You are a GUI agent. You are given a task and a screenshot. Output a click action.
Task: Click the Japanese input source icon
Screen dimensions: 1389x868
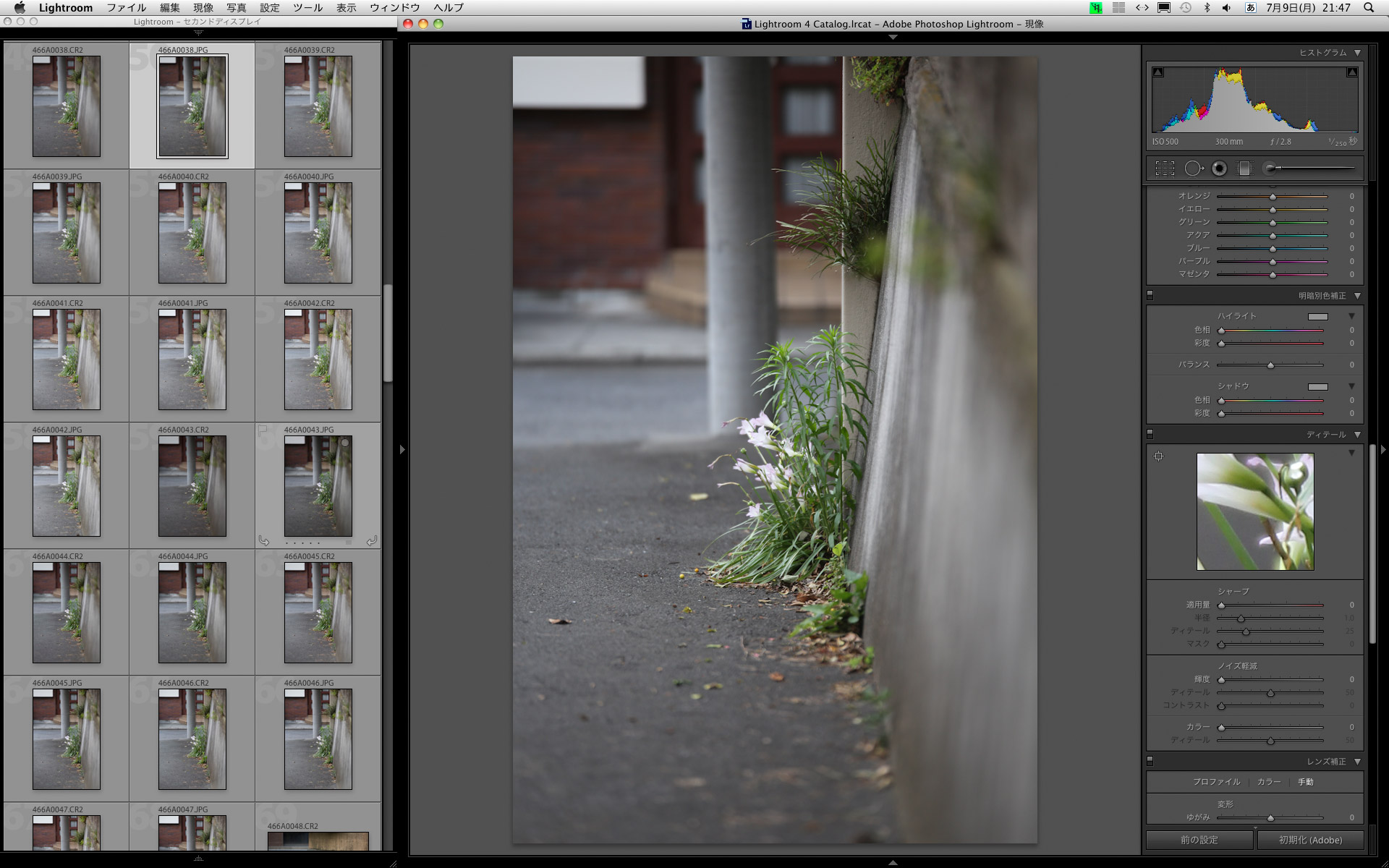click(x=1250, y=8)
